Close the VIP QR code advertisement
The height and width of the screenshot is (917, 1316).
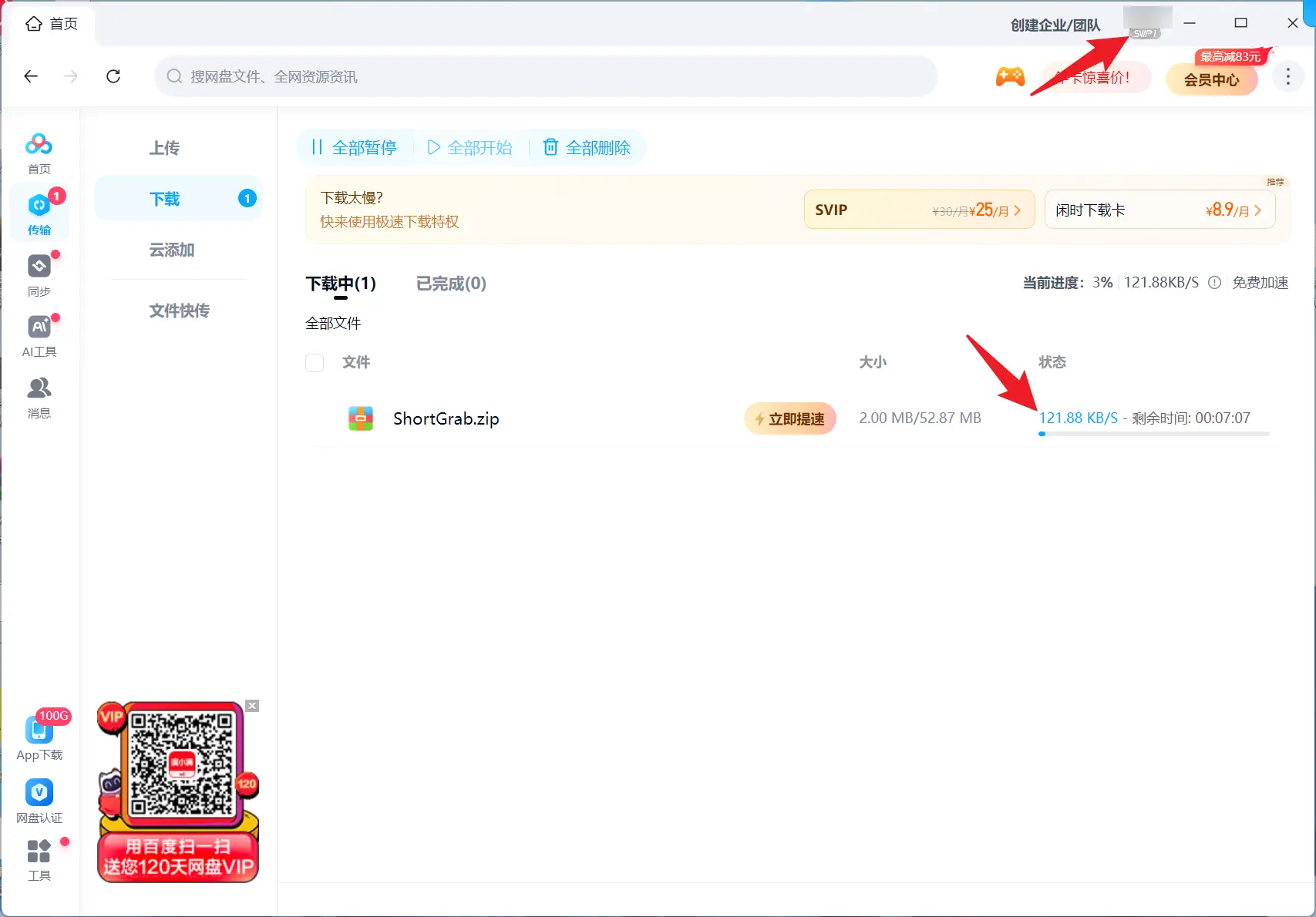click(x=252, y=705)
